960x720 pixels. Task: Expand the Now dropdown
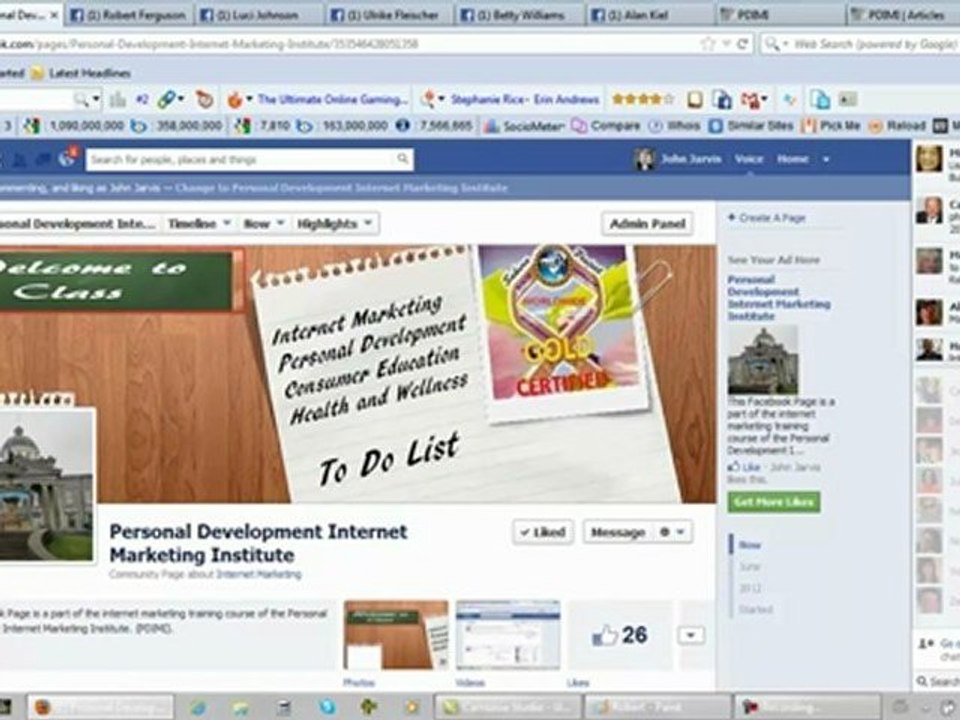click(263, 223)
